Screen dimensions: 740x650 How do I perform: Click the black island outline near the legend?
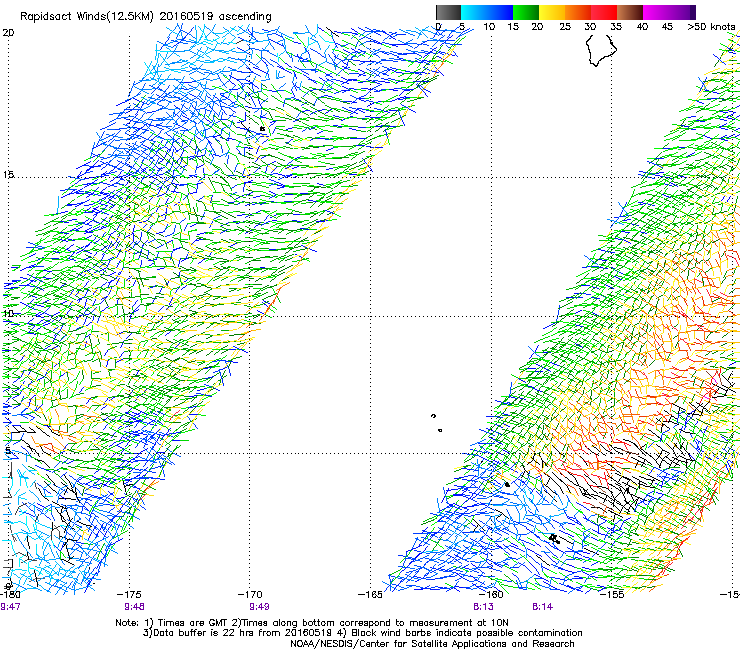click(601, 50)
